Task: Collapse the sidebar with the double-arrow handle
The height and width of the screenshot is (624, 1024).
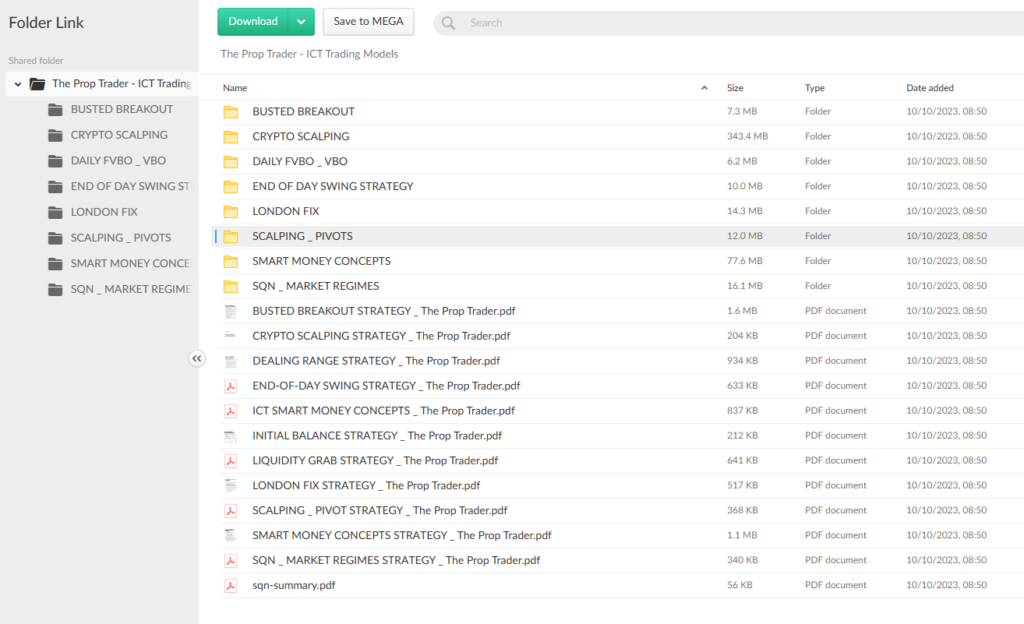Action: [197, 358]
